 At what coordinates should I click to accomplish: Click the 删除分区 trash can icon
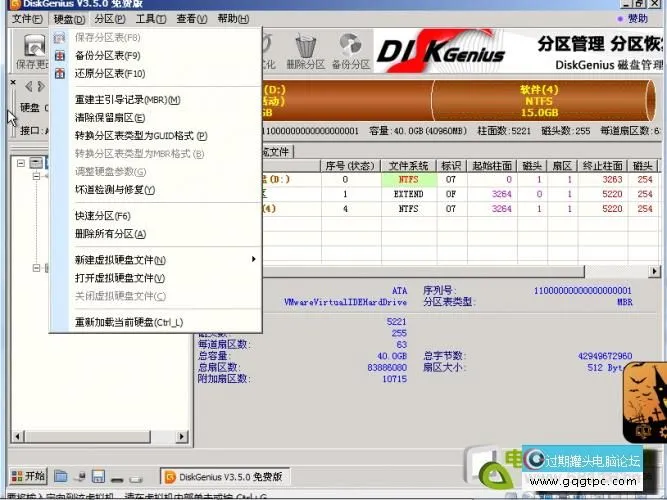coord(305,46)
